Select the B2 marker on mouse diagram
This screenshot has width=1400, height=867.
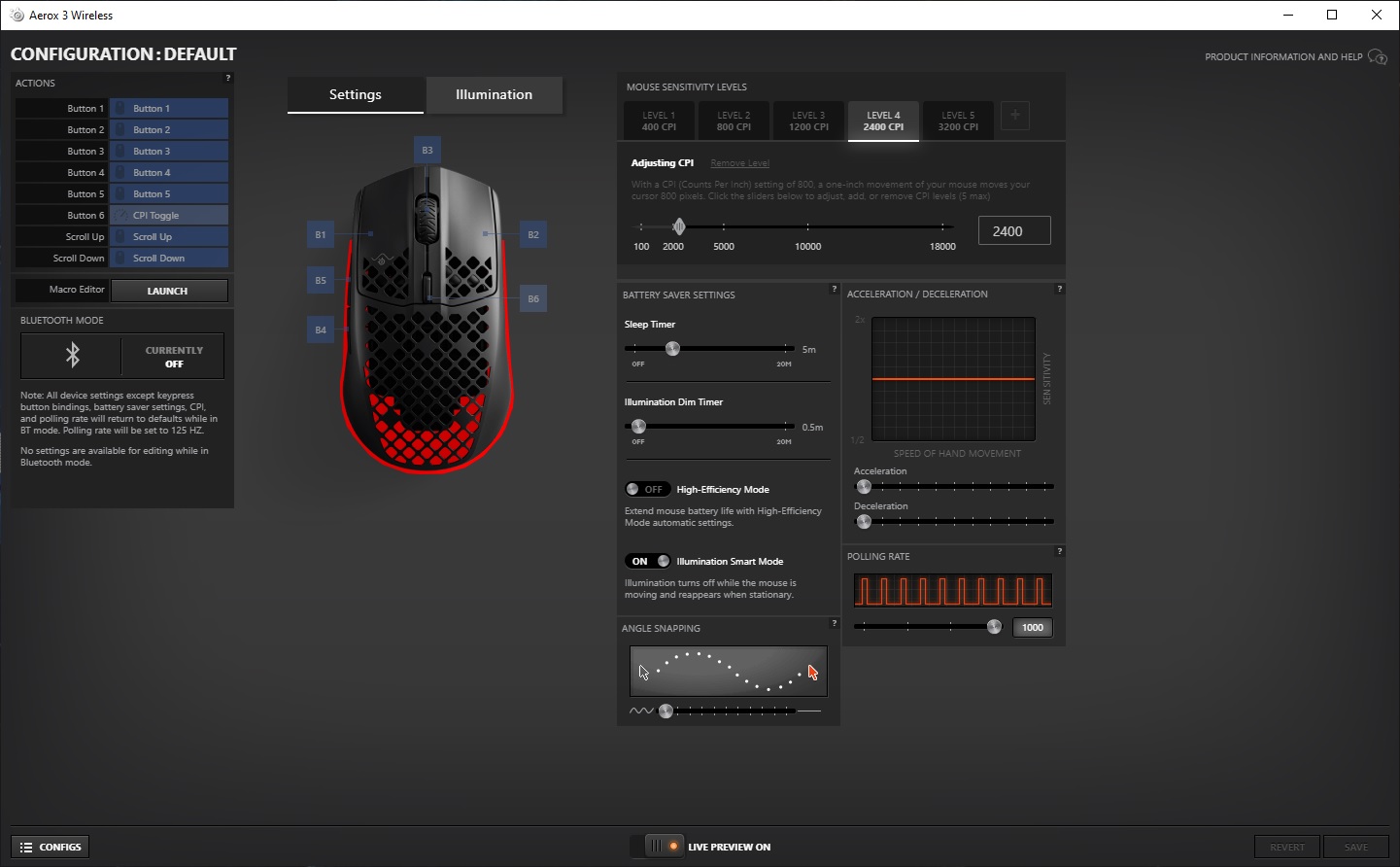tap(533, 234)
